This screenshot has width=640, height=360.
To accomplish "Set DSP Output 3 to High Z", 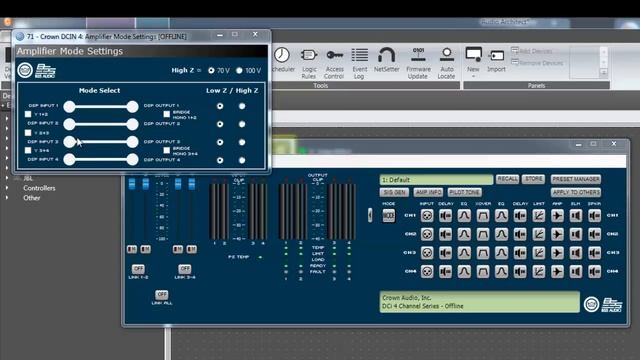I will coord(242,142).
